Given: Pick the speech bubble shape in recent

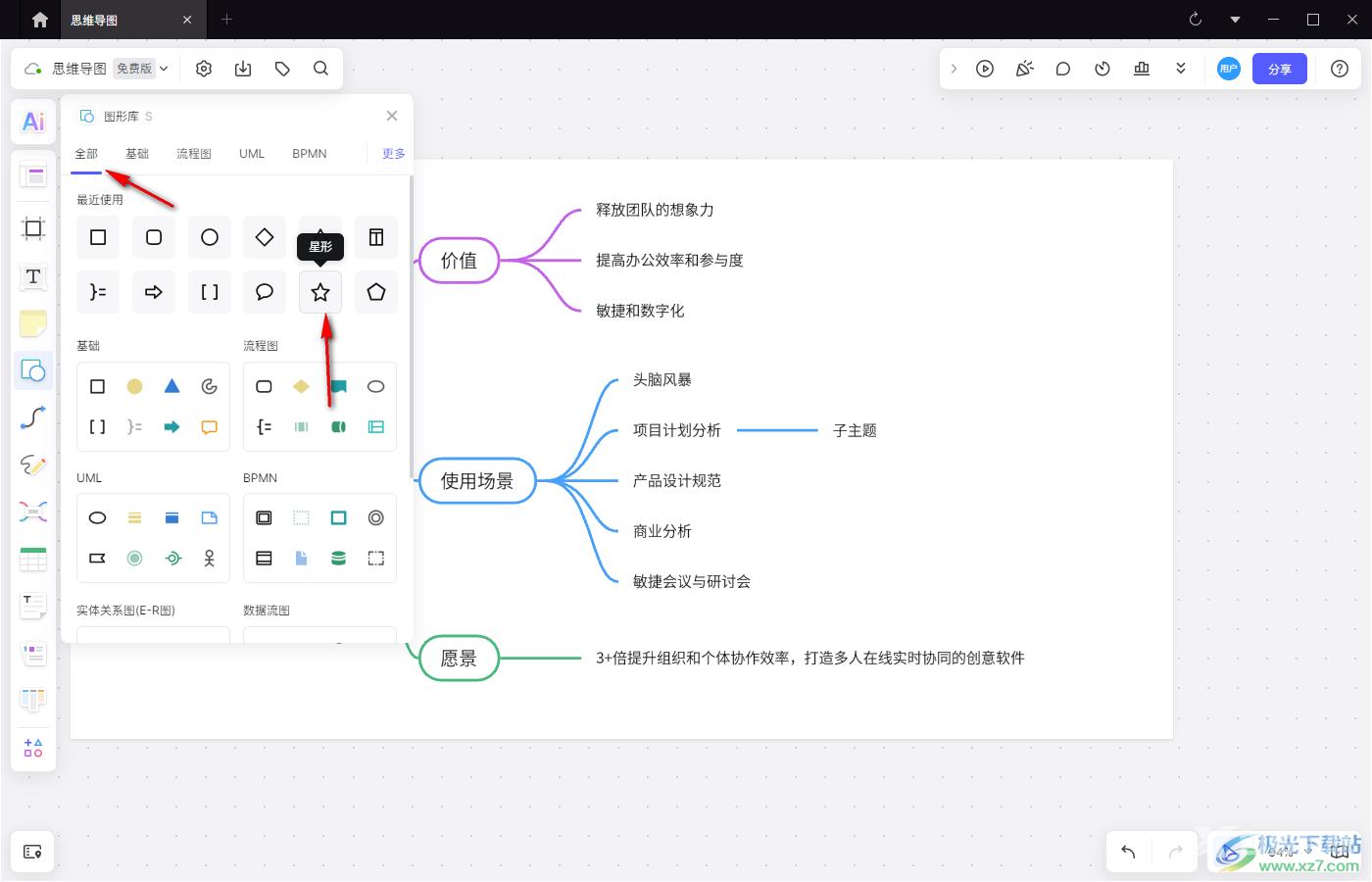Looking at the screenshot, I should [265, 292].
